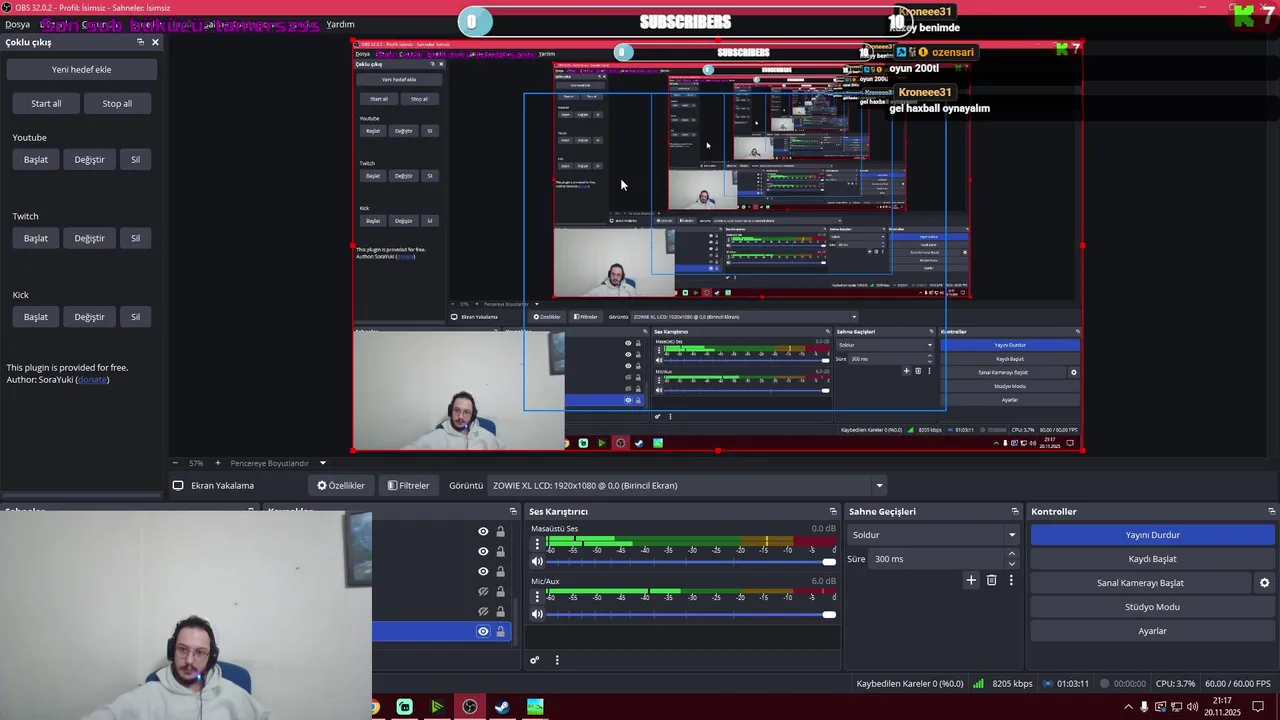Show hidden system tray icons chevron
The height and width of the screenshot is (720, 1280).
click(x=1129, y=707)
